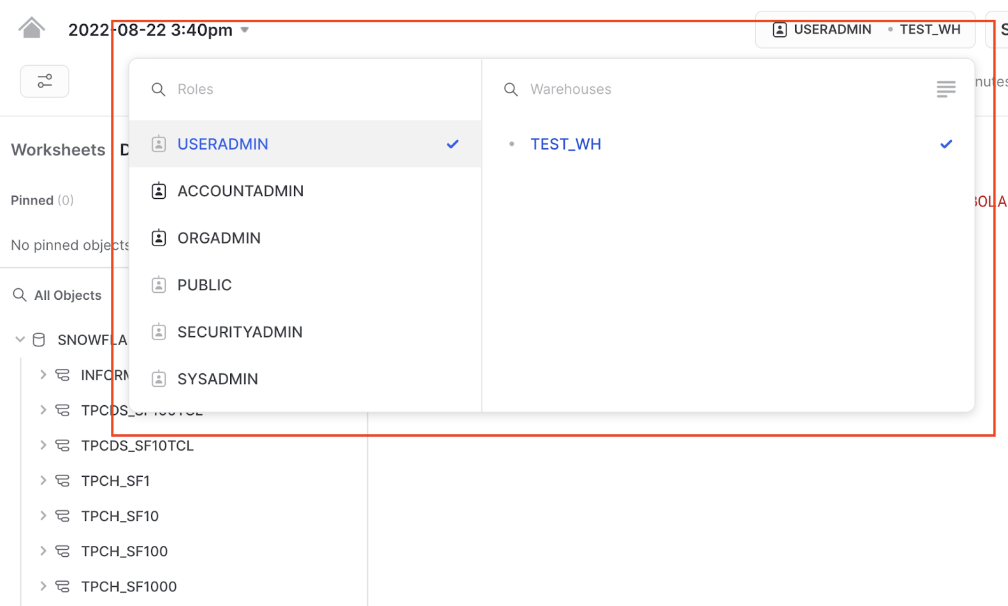Click the SECURITYADMIN role badge icon
Viewport: 1008px width, 606px height.
159,332
